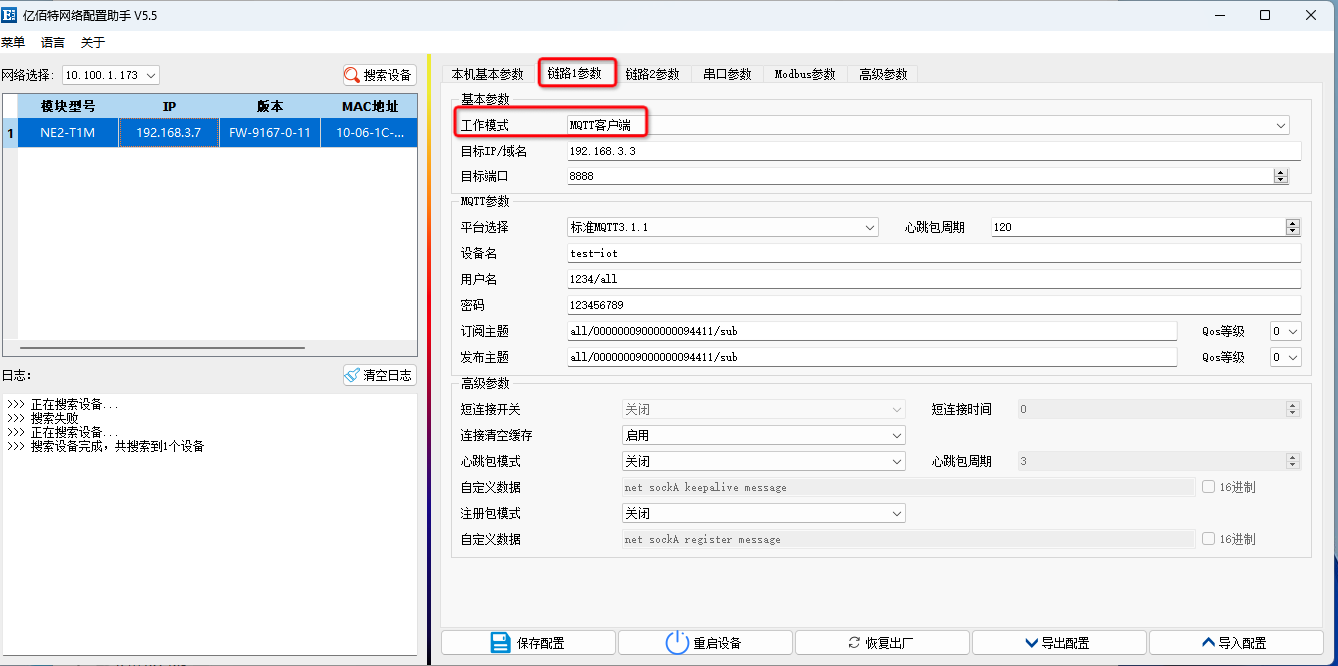Click the restore factory refresh icon
Image resolution: width=1338 pixels, height=666 pixels.
(853, 643)
